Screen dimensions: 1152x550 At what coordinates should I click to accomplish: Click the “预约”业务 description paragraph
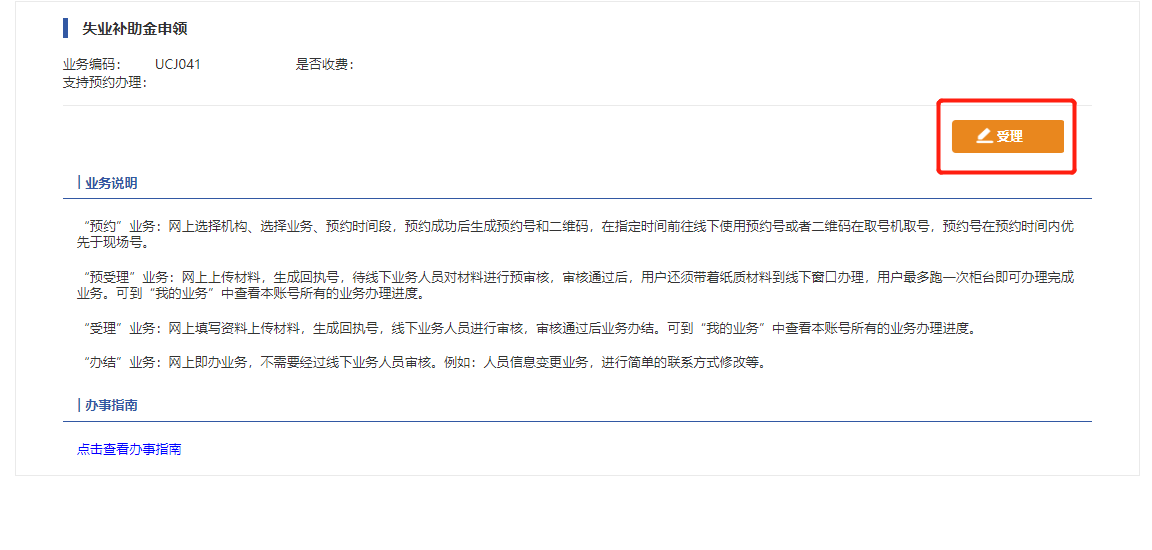click(x=579, y=234)
